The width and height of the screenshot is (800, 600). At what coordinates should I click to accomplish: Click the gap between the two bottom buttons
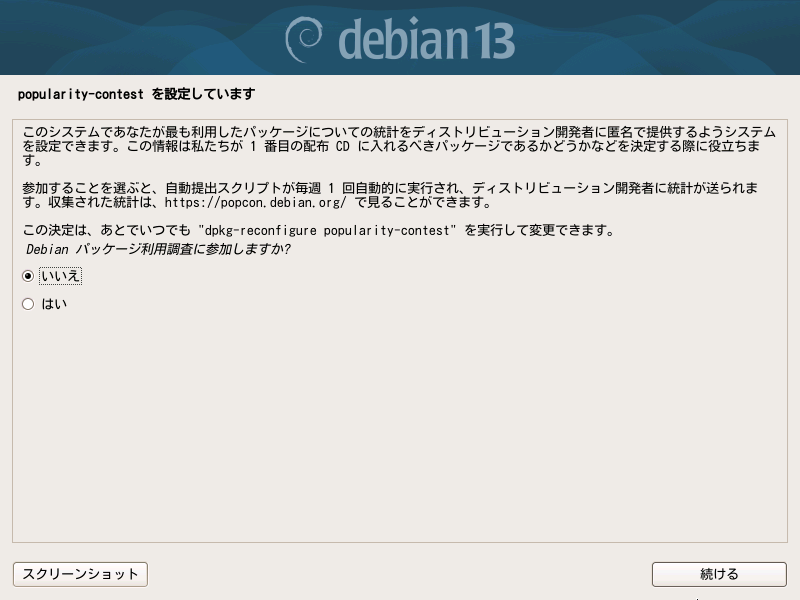click(399, 574)
